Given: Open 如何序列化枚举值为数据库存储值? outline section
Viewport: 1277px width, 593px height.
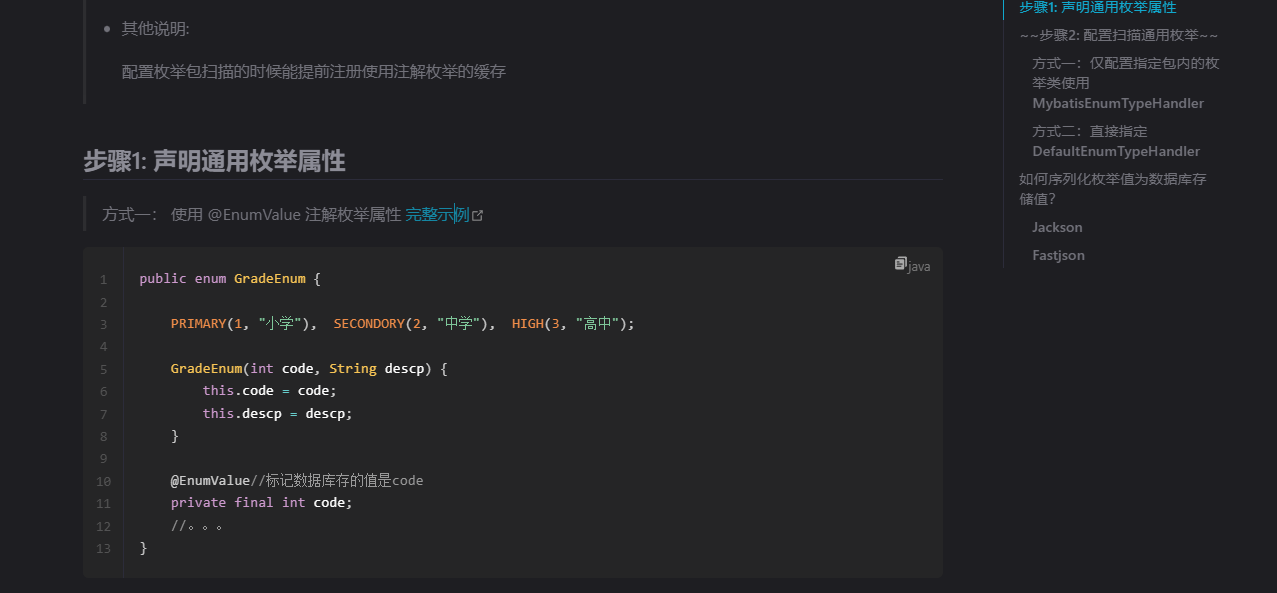Looking at the screenshot, I should point(1112,189).
